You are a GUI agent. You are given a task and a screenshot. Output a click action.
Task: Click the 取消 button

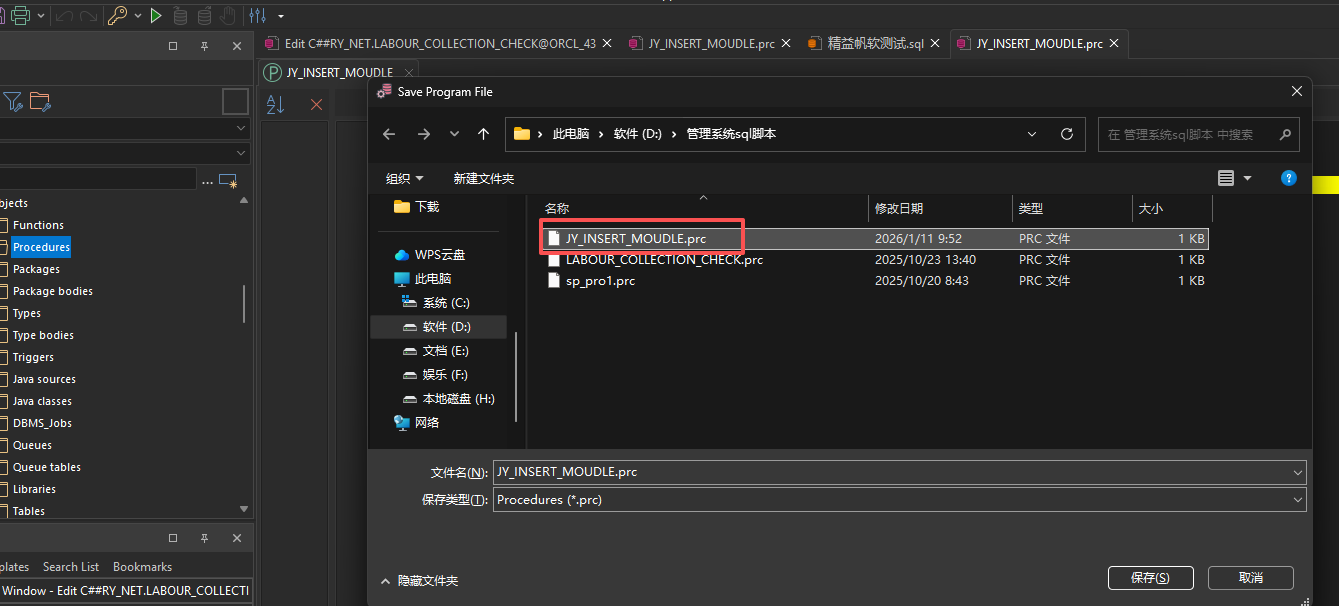click(1251, 578)
